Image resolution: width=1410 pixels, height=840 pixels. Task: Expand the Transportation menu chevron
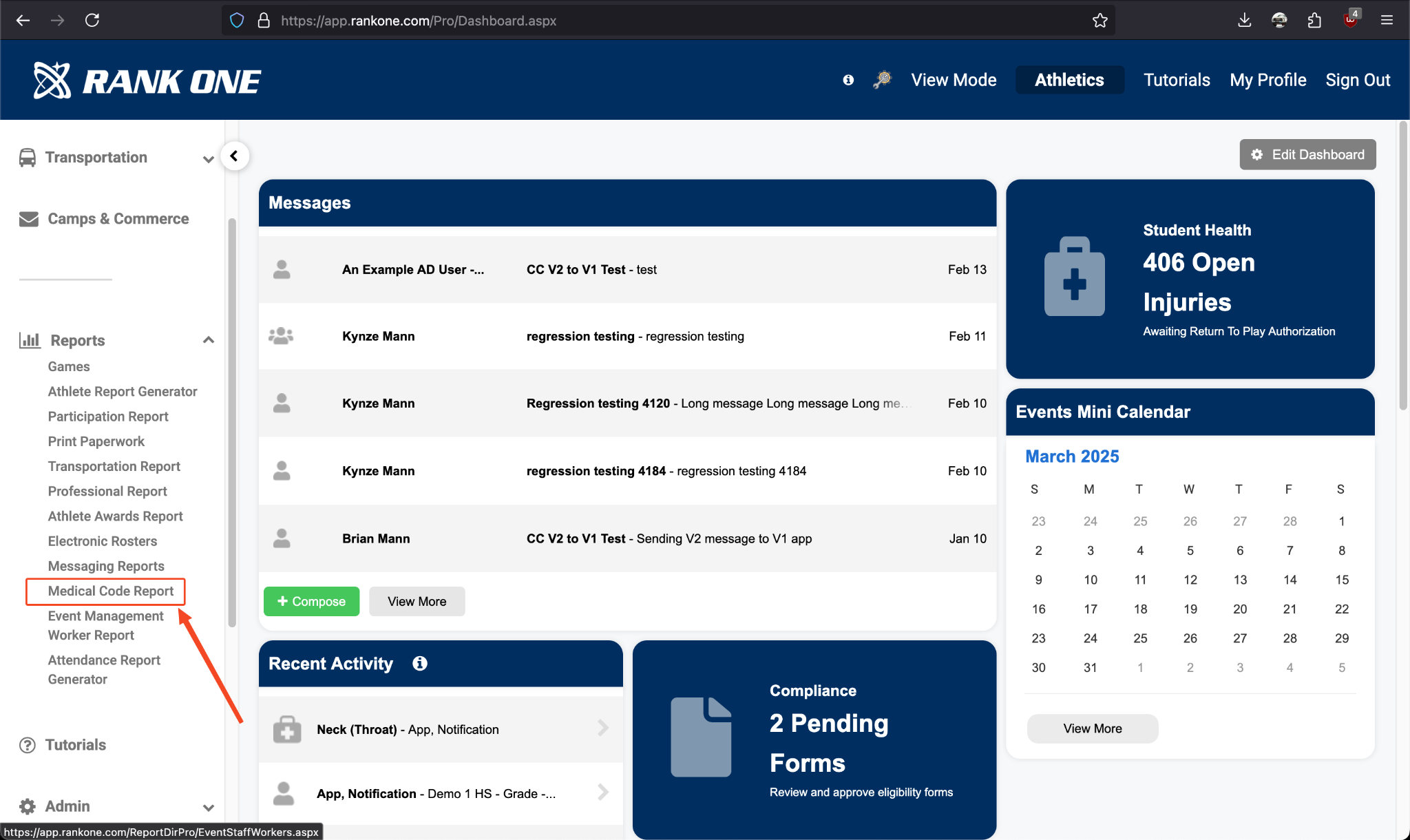click(x=208, y=159)
